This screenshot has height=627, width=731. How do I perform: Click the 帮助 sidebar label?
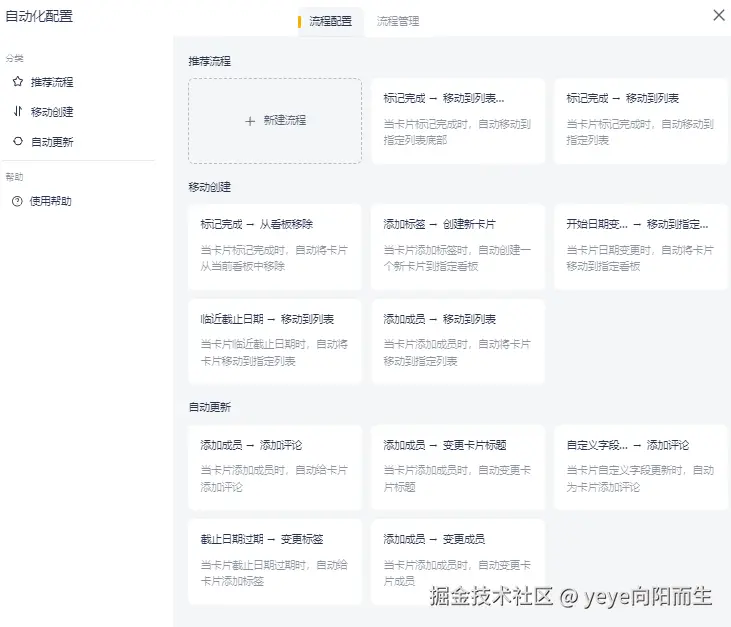(x=14, y=177)
